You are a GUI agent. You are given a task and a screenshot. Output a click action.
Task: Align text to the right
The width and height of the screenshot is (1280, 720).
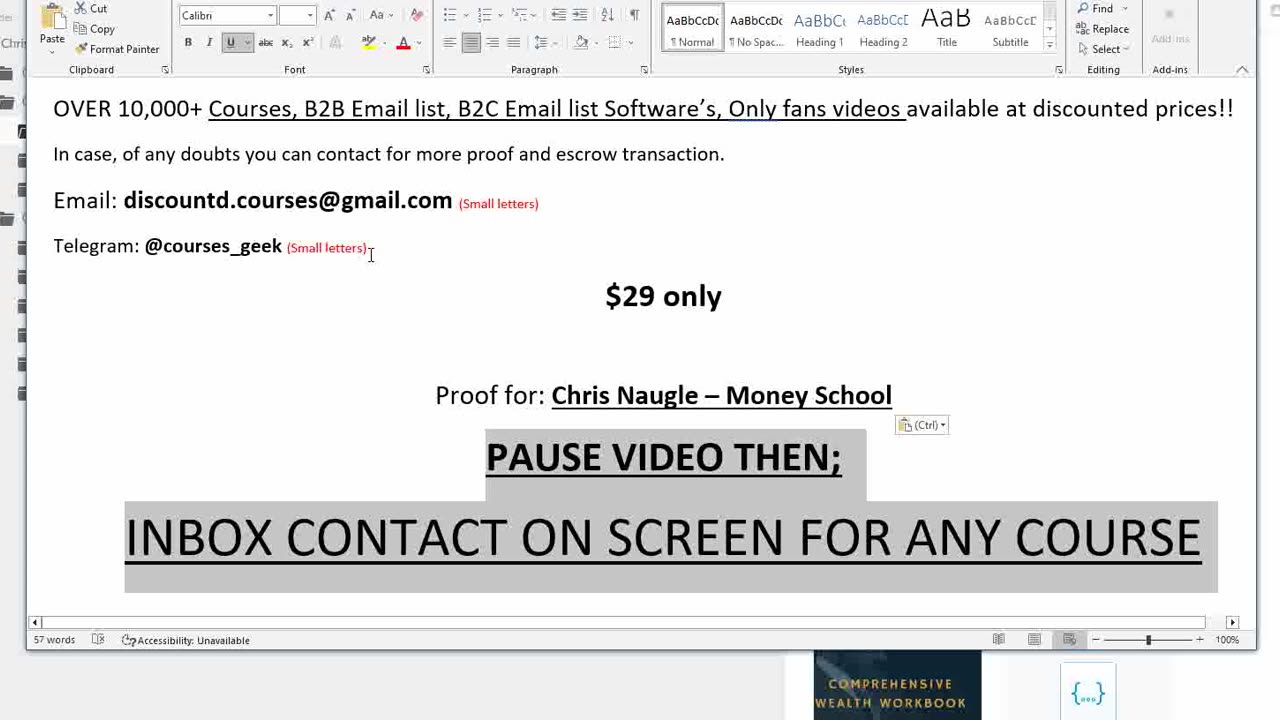click(492, 43)
